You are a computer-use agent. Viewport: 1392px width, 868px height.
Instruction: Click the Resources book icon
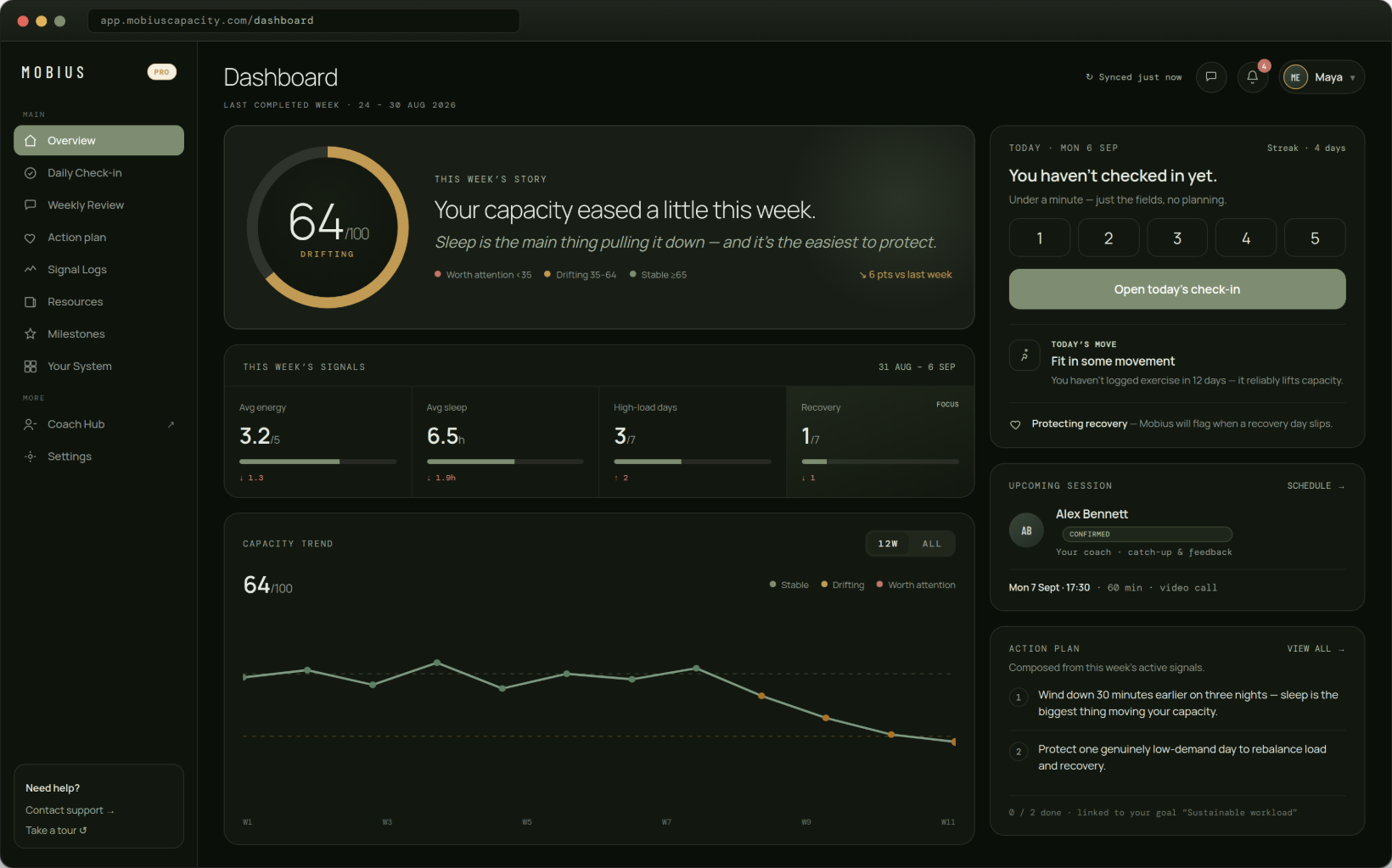[31, 302]
